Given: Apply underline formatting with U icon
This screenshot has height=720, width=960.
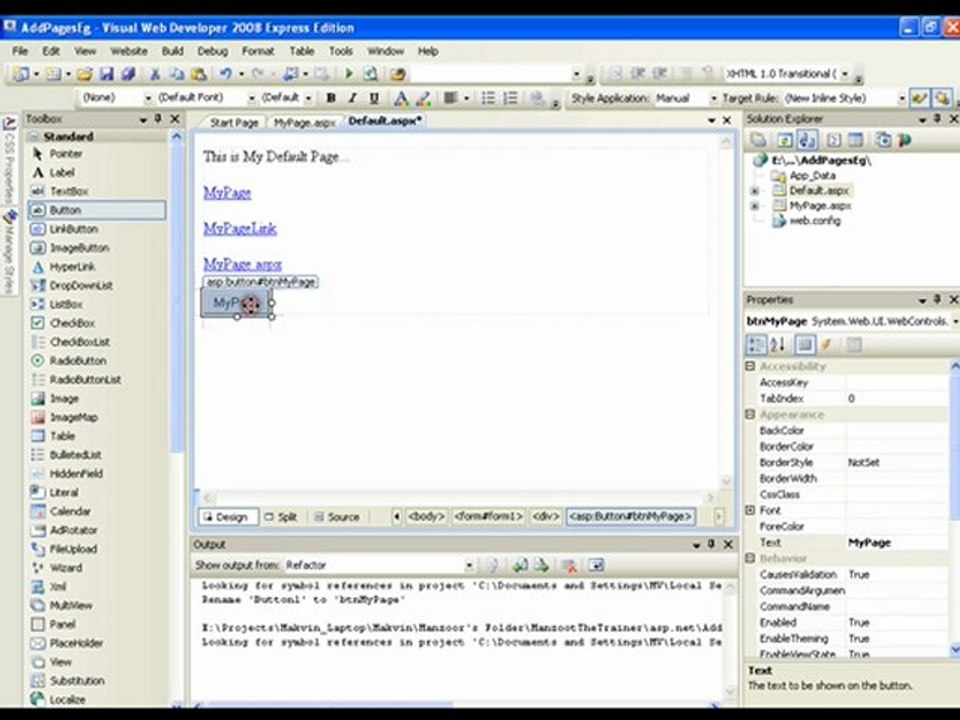Looking at the screenshot, I should (373, 98).
